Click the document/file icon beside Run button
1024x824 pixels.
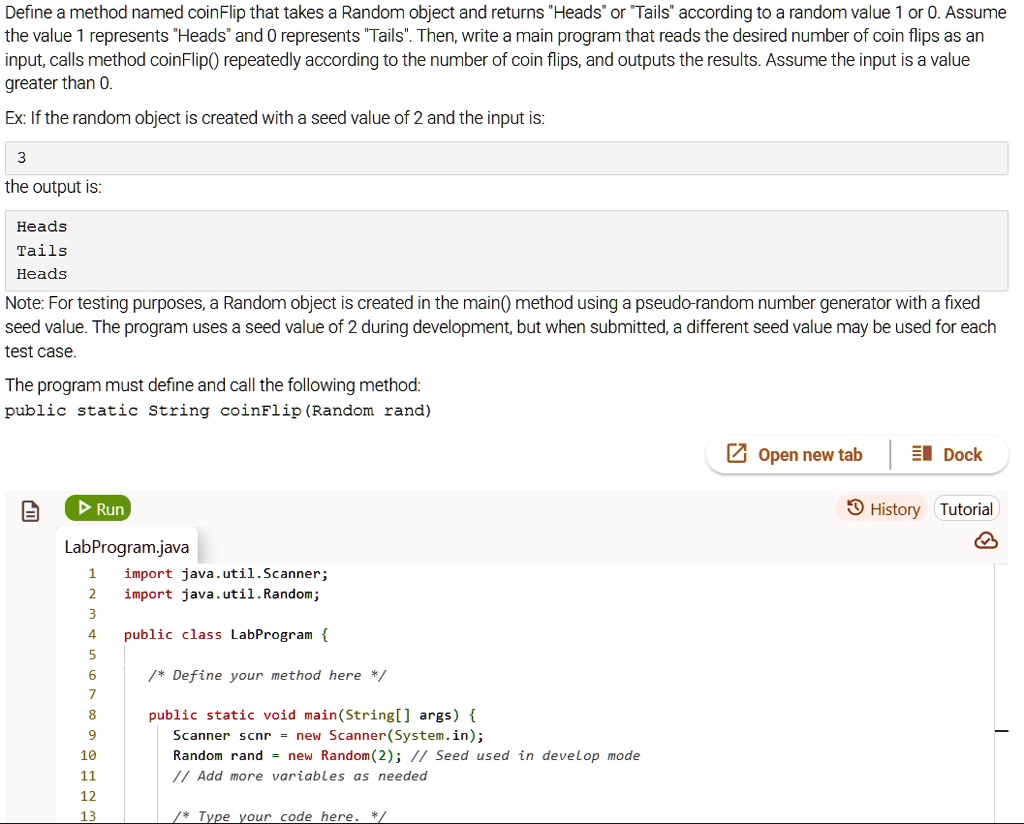pyautogui.click(x=29, y=509)
